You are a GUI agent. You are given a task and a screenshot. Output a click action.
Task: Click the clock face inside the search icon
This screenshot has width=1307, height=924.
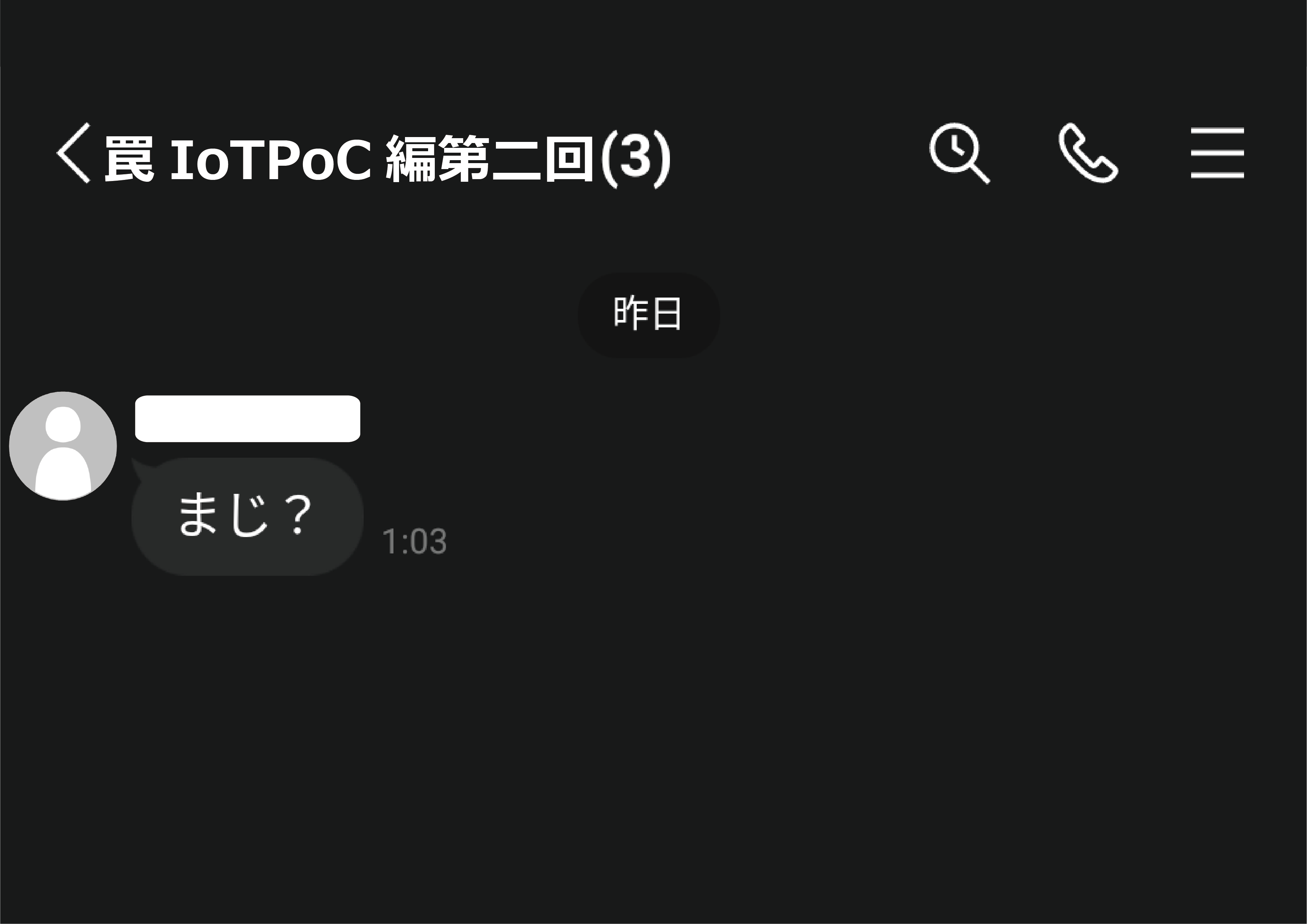pyautogui.click(x=955, y=147)
